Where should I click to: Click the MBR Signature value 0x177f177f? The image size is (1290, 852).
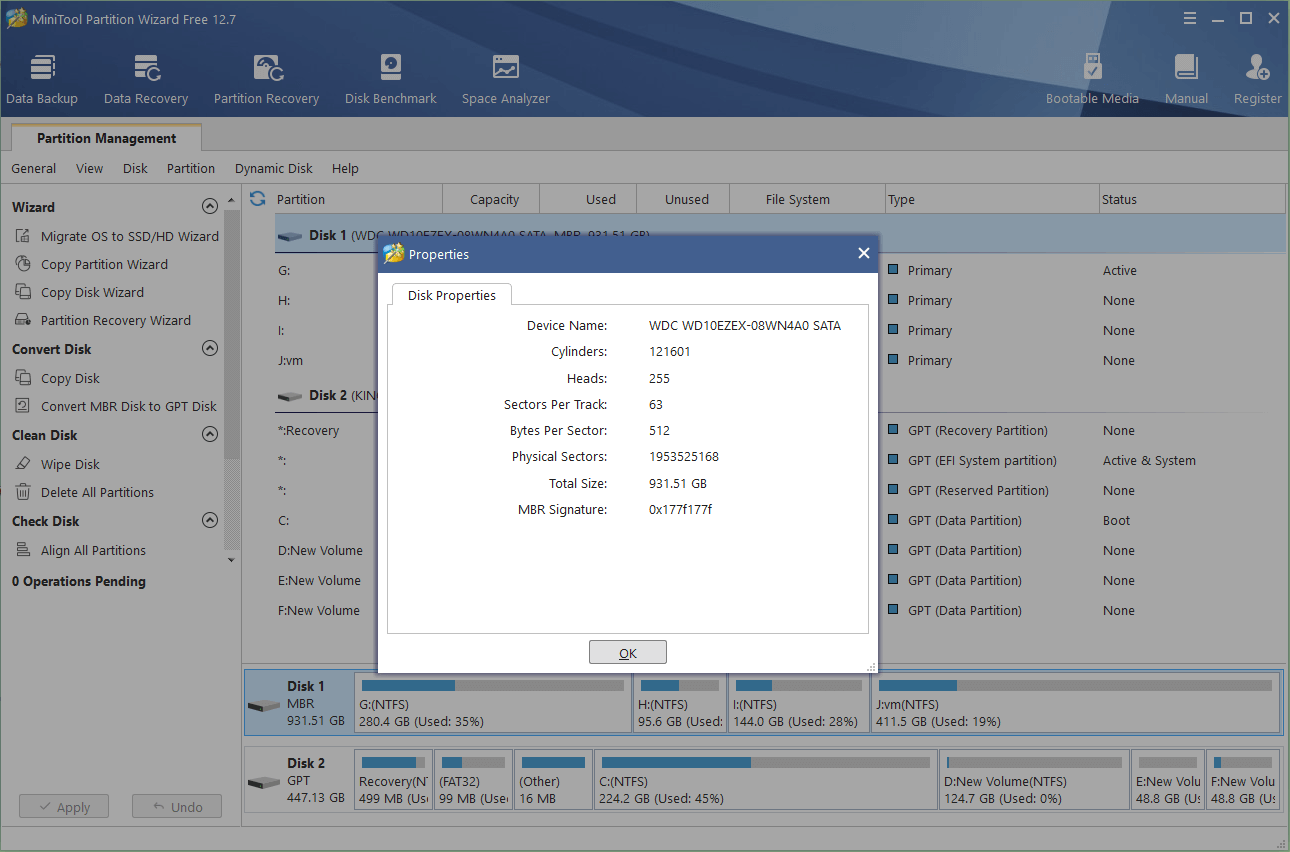coord(680,510)
